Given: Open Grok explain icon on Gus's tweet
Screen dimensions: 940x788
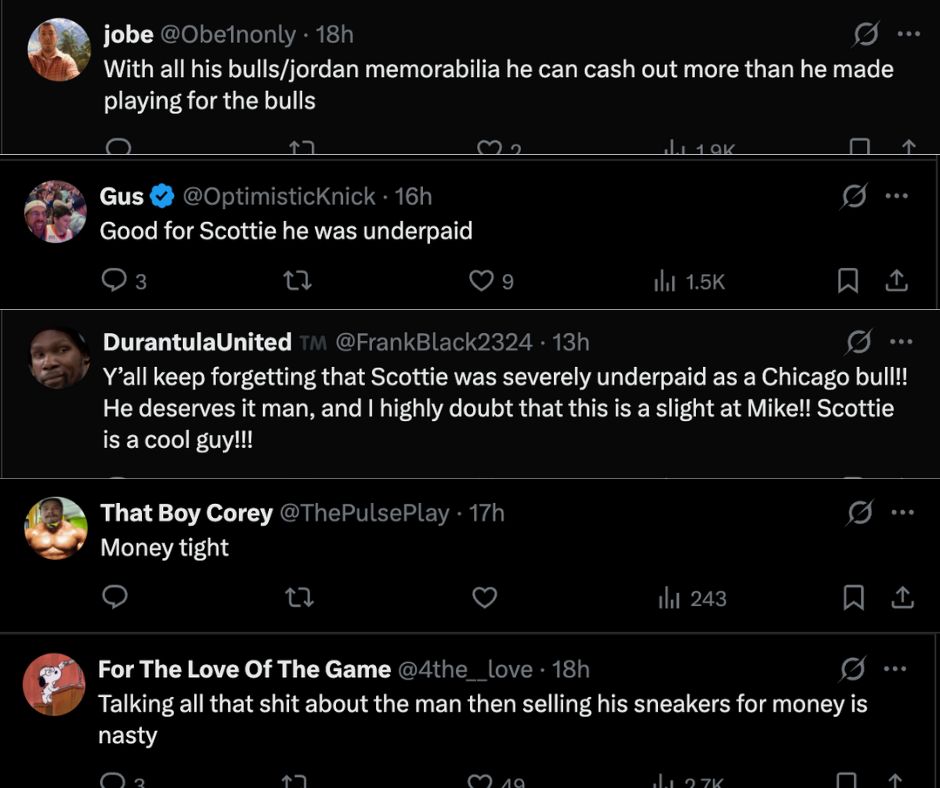Looking at the screenshot, I should coord(854,196).
